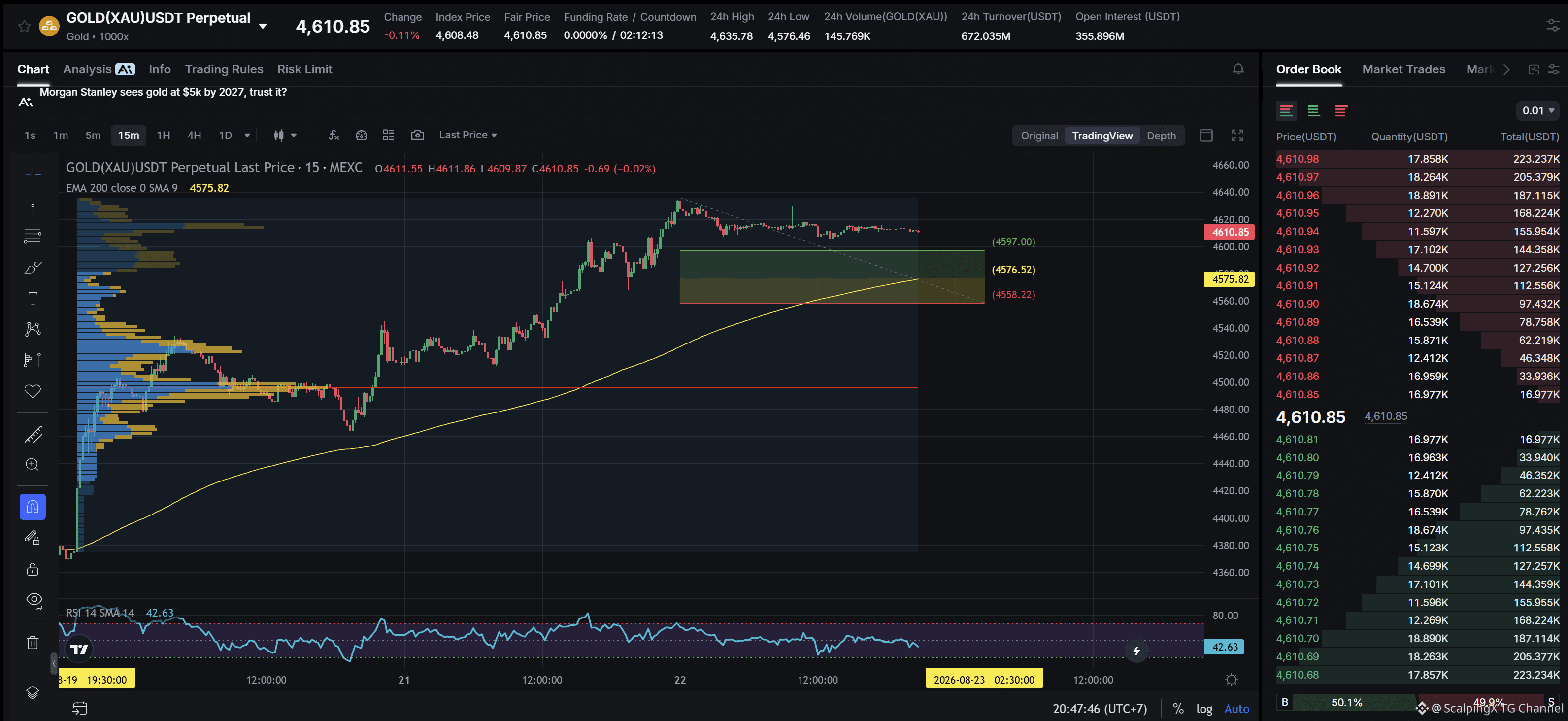The width and height of the screenshot is (1568, 721).
Task: Switch to the 1H timeframe
Action: [x=163, y=135]
